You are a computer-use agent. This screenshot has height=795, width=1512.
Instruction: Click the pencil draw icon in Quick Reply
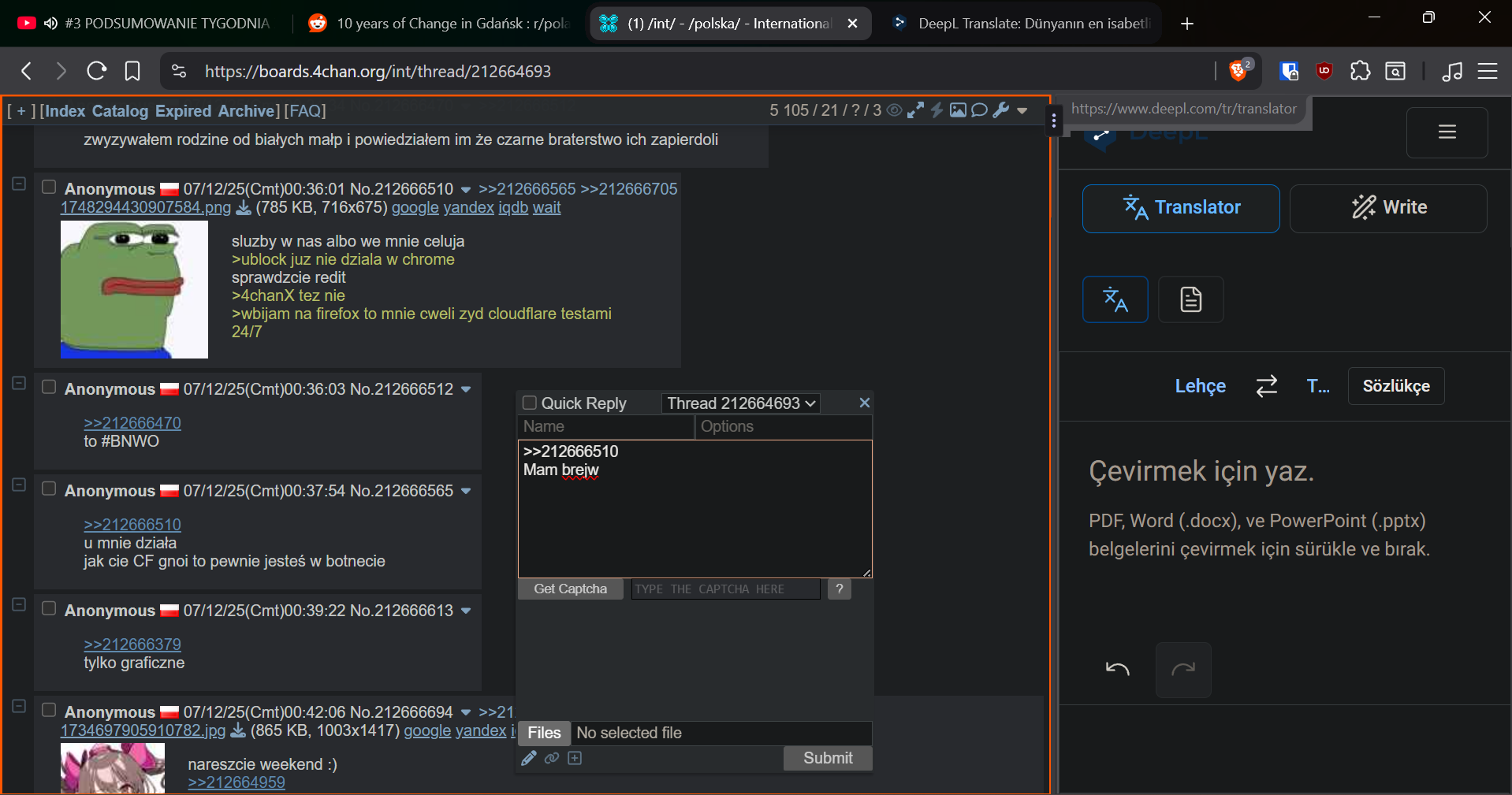click(529, 758)
